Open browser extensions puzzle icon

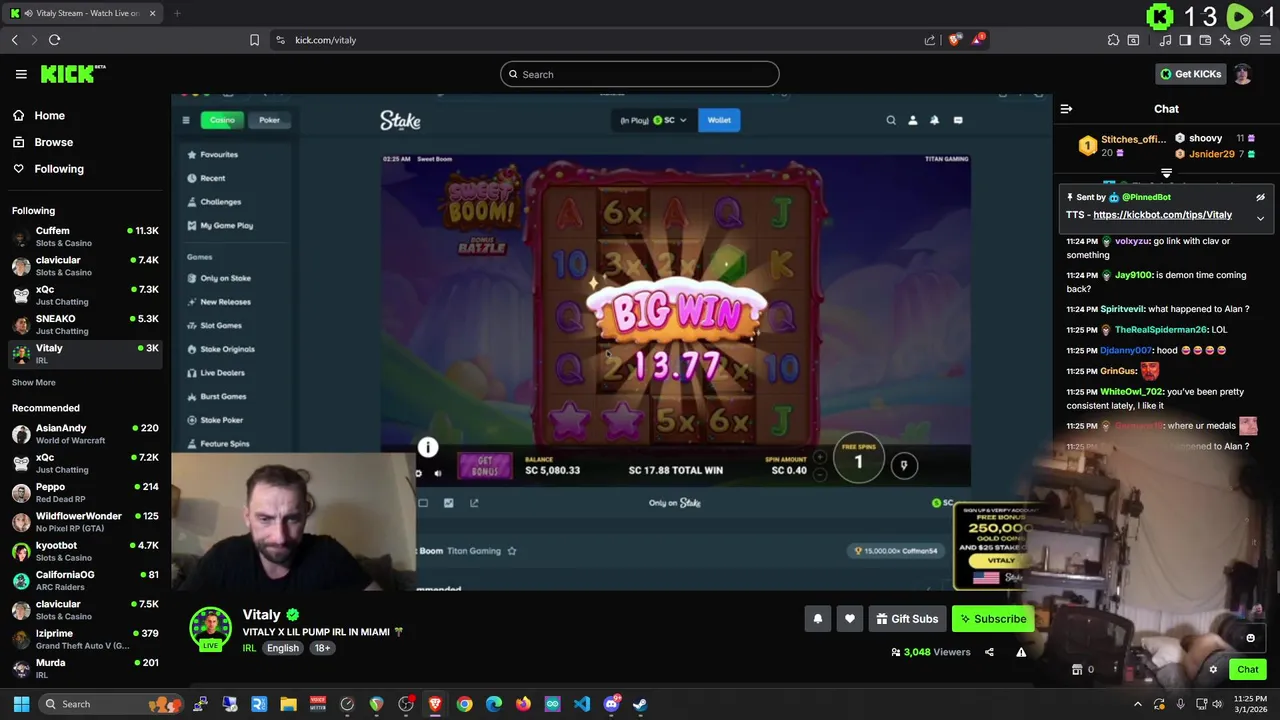[1113, 40]
